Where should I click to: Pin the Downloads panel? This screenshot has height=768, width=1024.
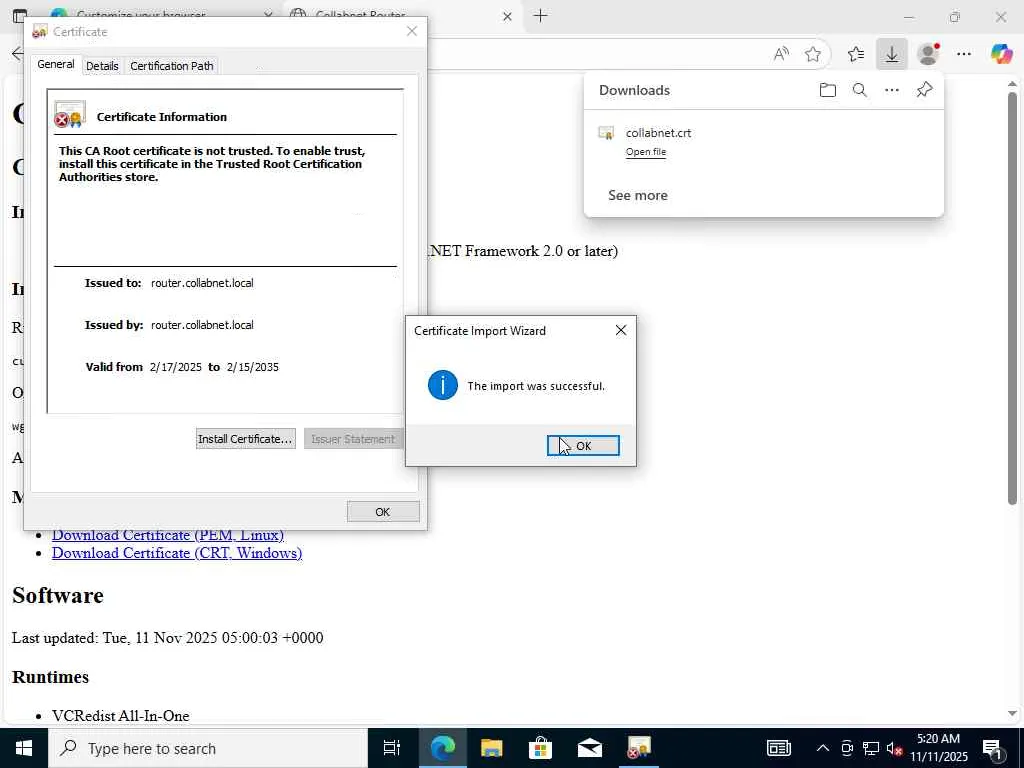[924, 89]
